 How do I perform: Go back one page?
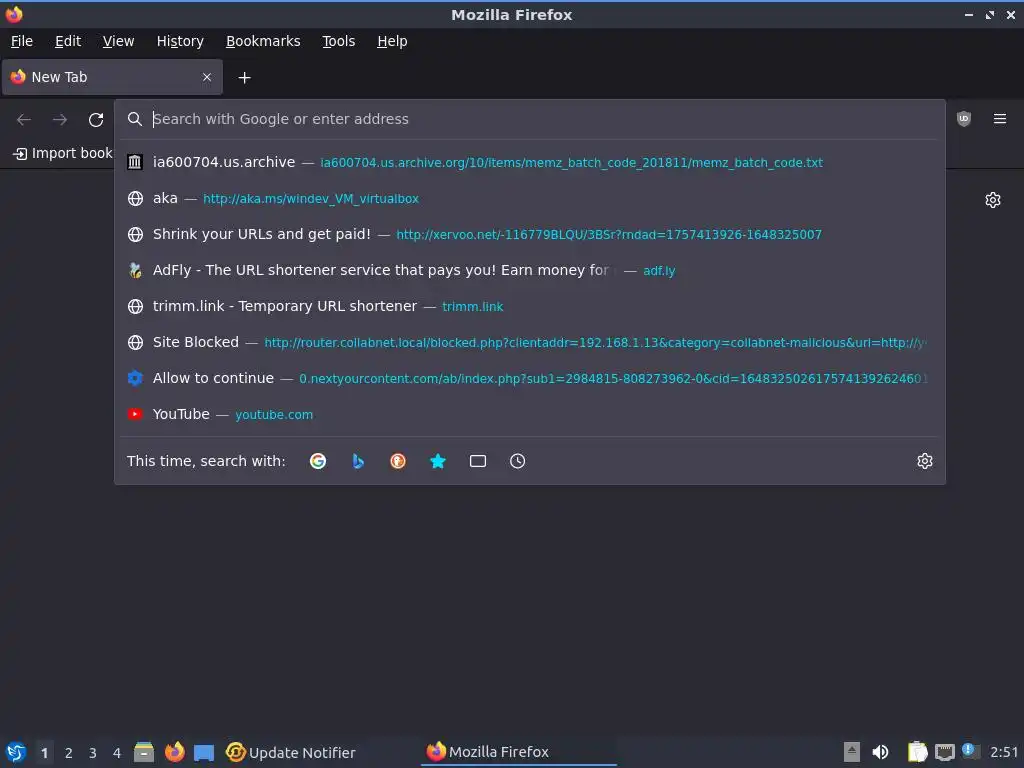[x=24, y=120]
